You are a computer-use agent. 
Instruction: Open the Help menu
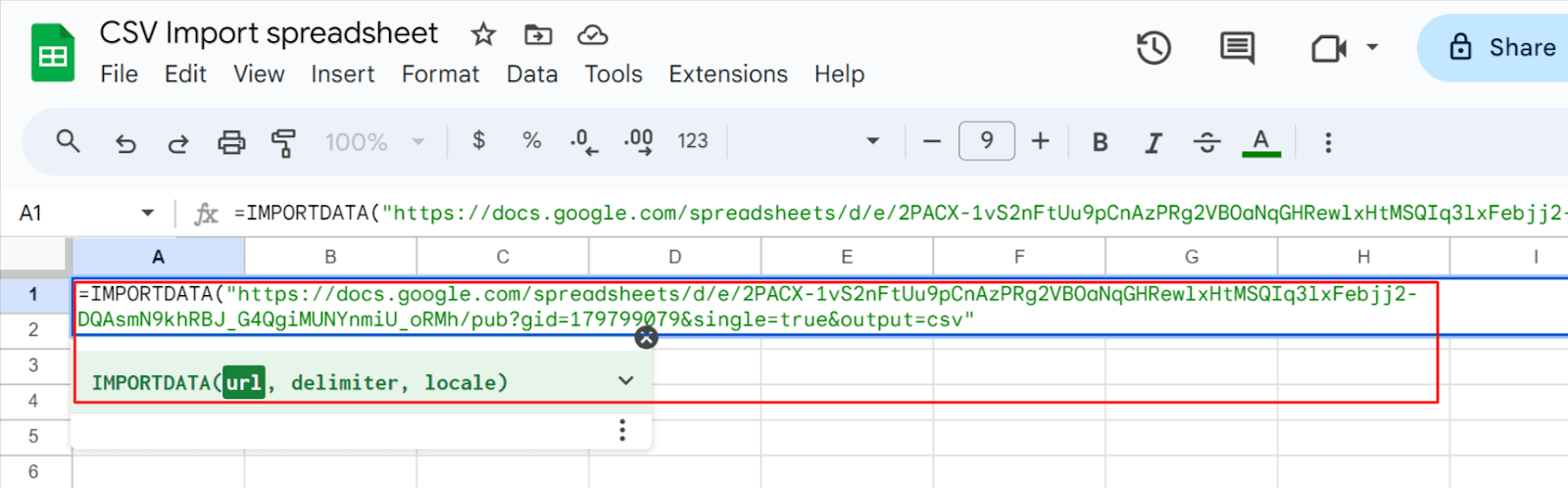click(x=840, y=74)
